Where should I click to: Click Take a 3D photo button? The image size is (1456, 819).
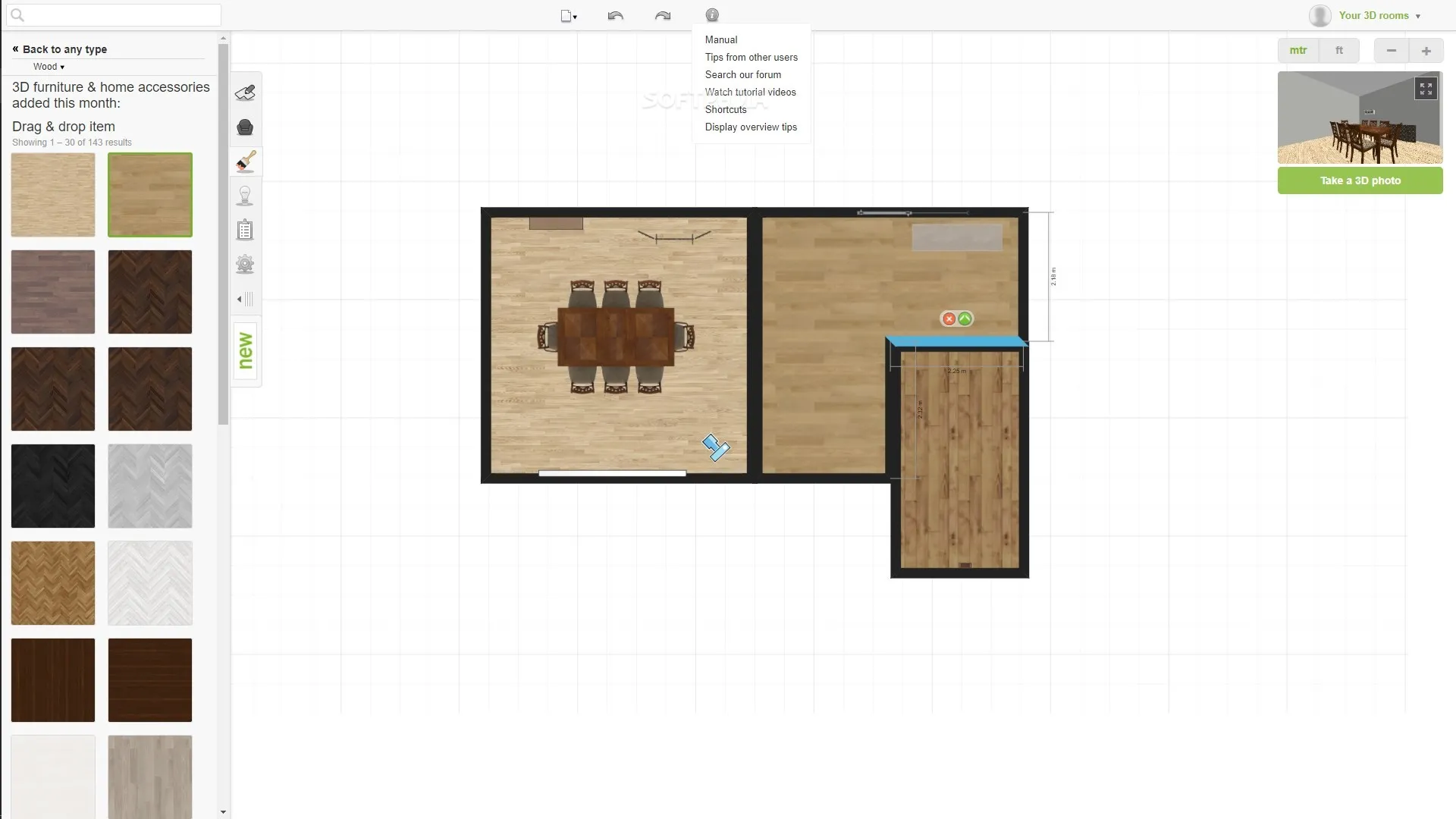pyautogui.click(x=1360, y=180)
